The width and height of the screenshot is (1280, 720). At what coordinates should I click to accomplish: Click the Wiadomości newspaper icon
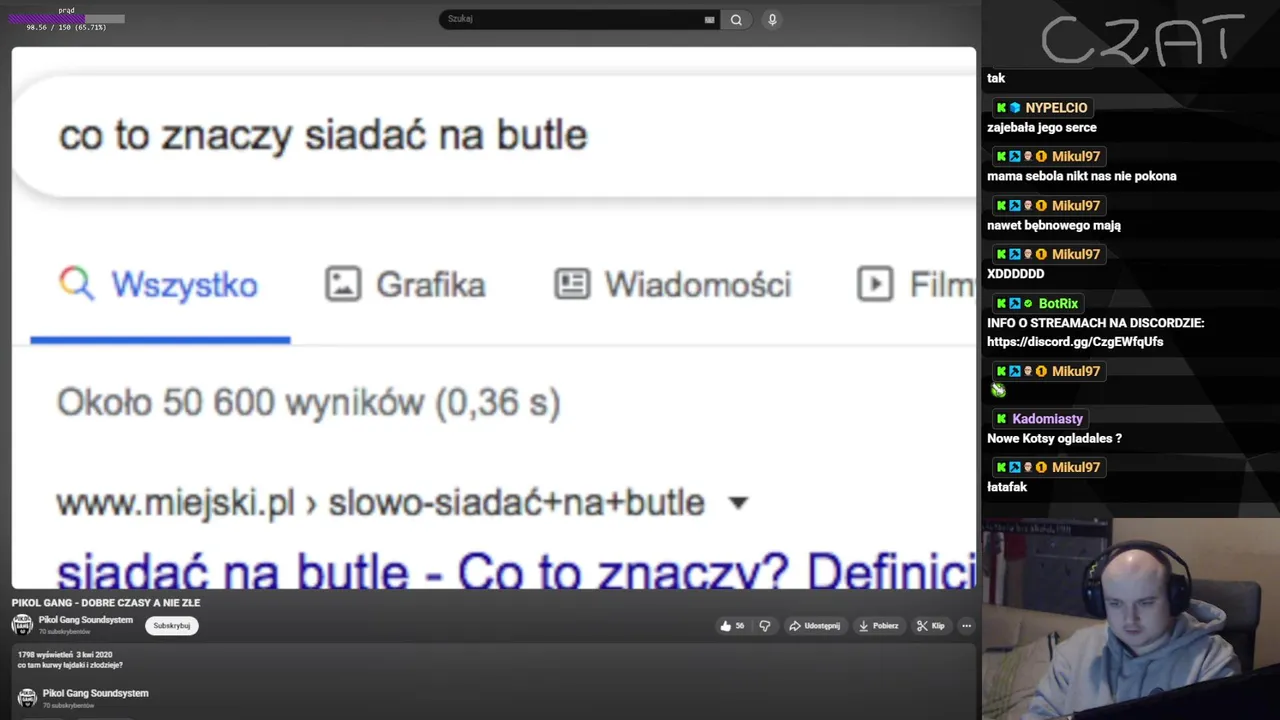click(572, 284)
